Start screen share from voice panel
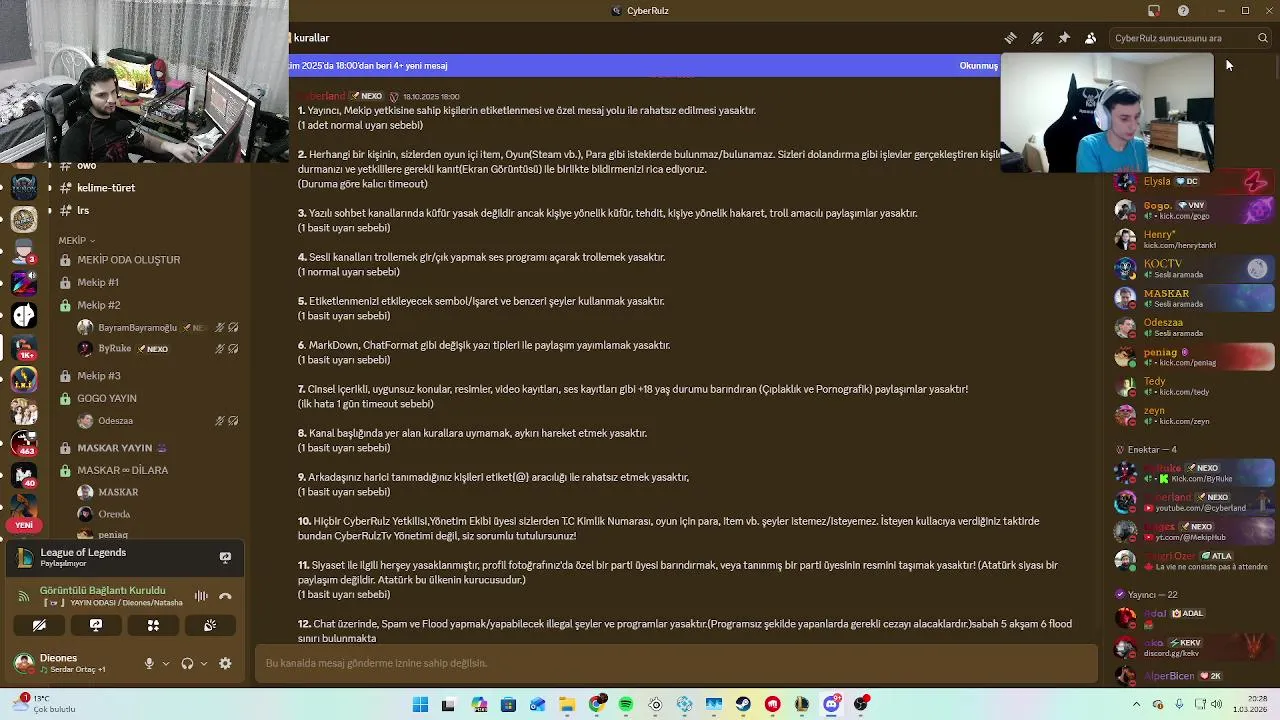 (x=96, y=625)
